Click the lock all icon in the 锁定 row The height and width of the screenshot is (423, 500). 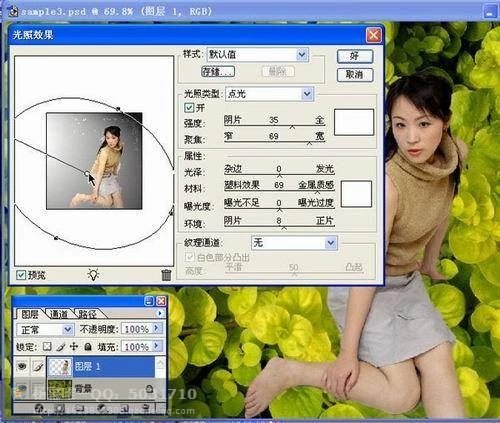[88, 347]
